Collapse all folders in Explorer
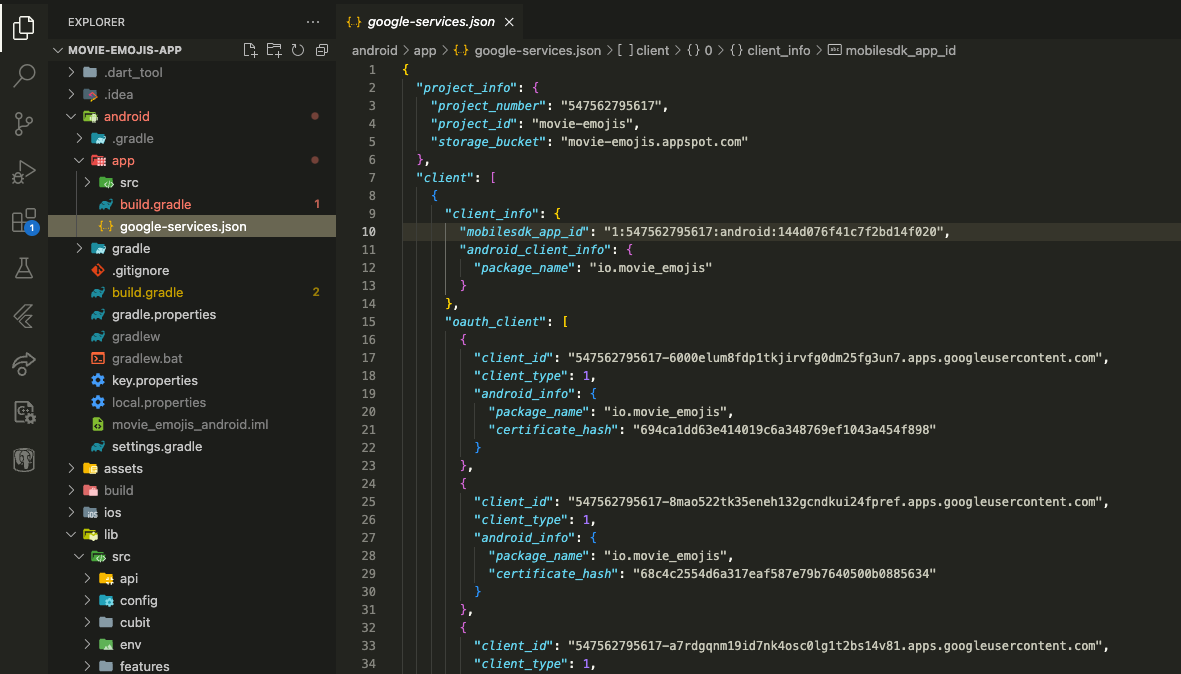Image resolution: width=1181 pixels, height=674 pixels. click(x=322, y=50)
